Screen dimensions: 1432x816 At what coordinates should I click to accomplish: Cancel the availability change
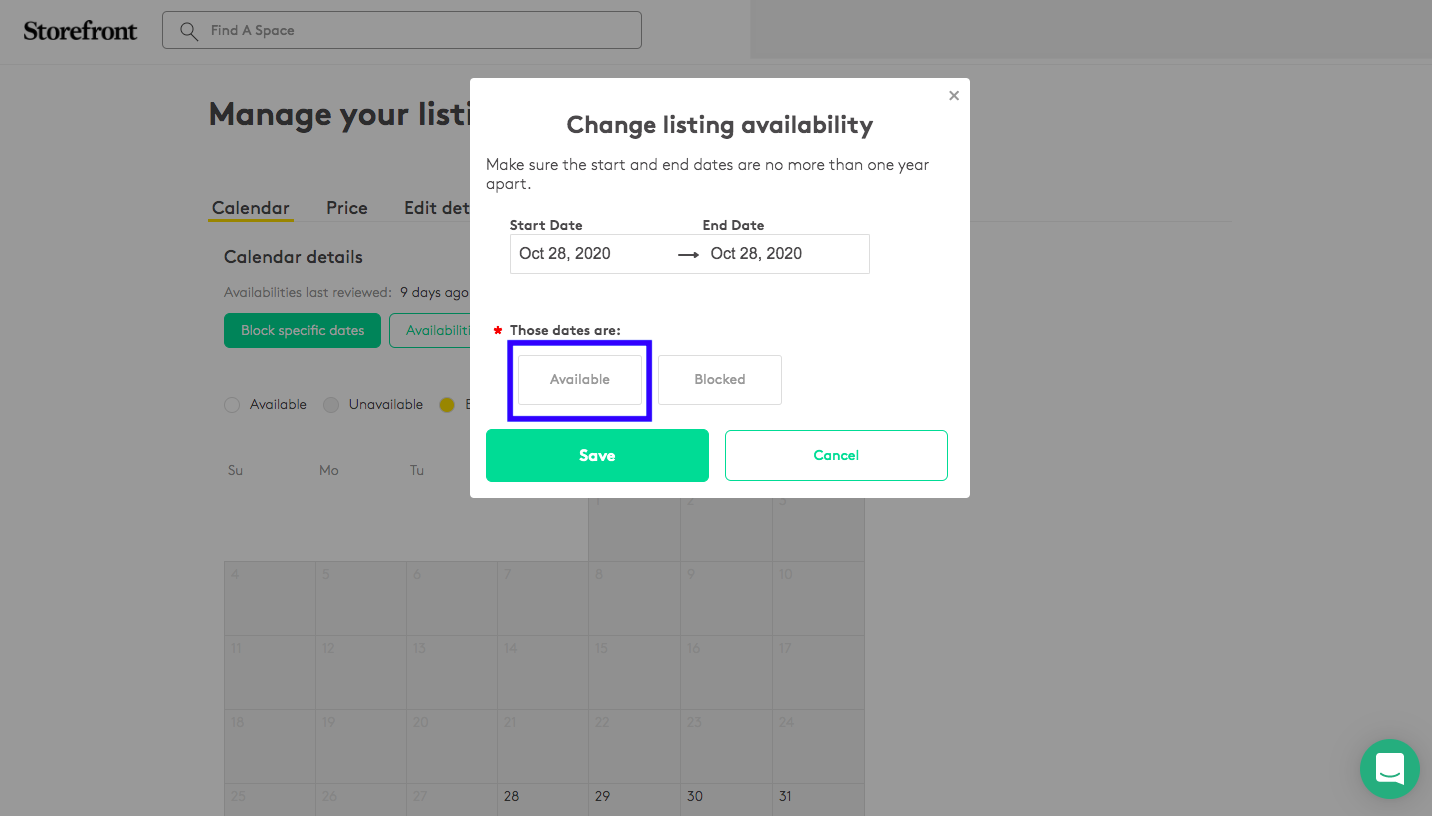tap(836, 456)
